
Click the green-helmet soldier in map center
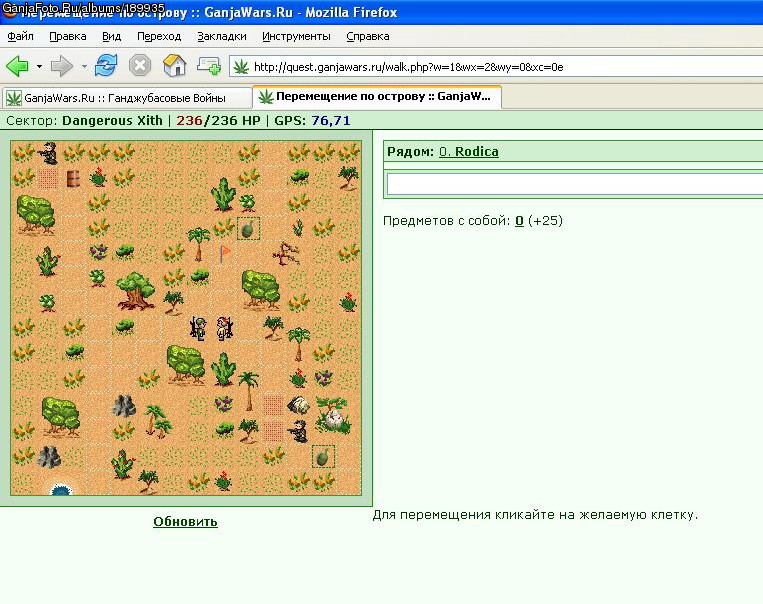click(x=198, y=328)
